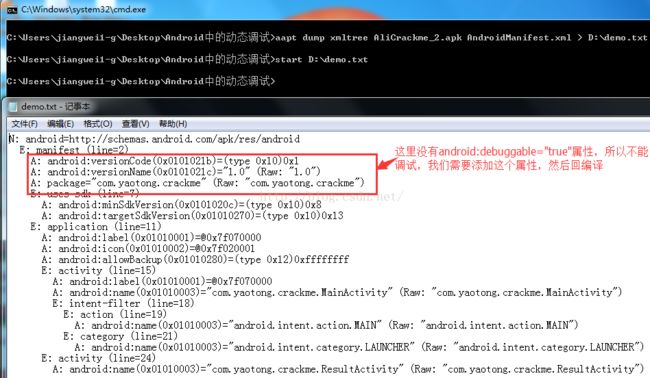Click the android:label=@0x7f070000 line under application

[x=151, y=237]
